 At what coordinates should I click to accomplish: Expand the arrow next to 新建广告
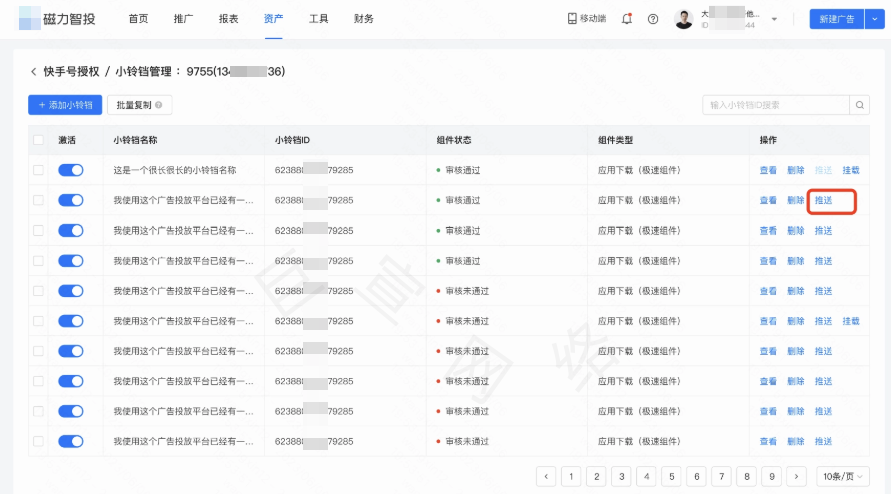875,19
